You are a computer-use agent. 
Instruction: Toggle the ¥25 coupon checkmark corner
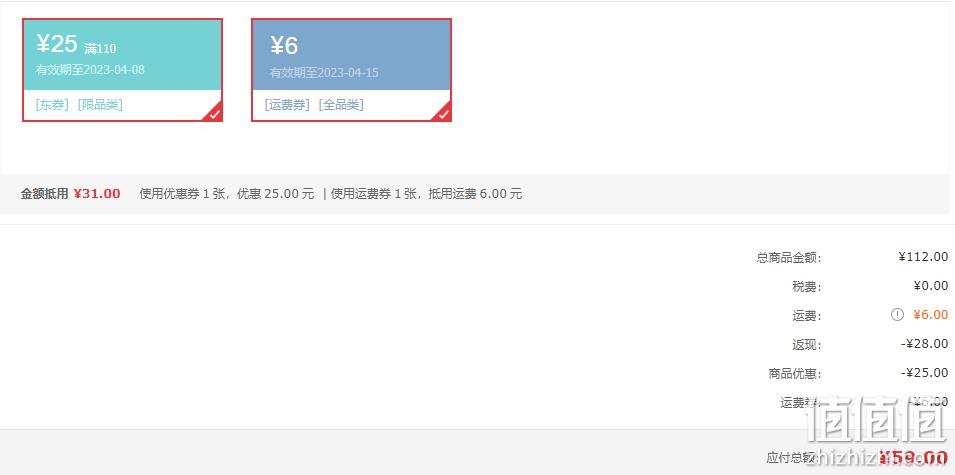click(214, 113)
